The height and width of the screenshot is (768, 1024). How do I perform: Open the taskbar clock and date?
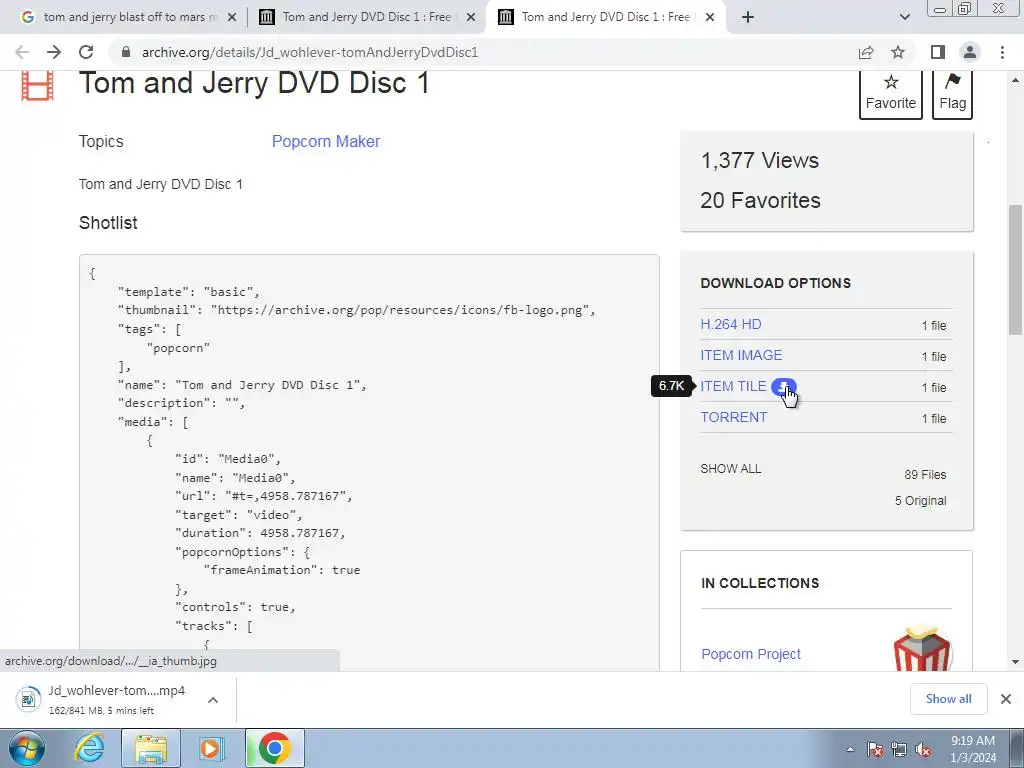click(972, 749)
